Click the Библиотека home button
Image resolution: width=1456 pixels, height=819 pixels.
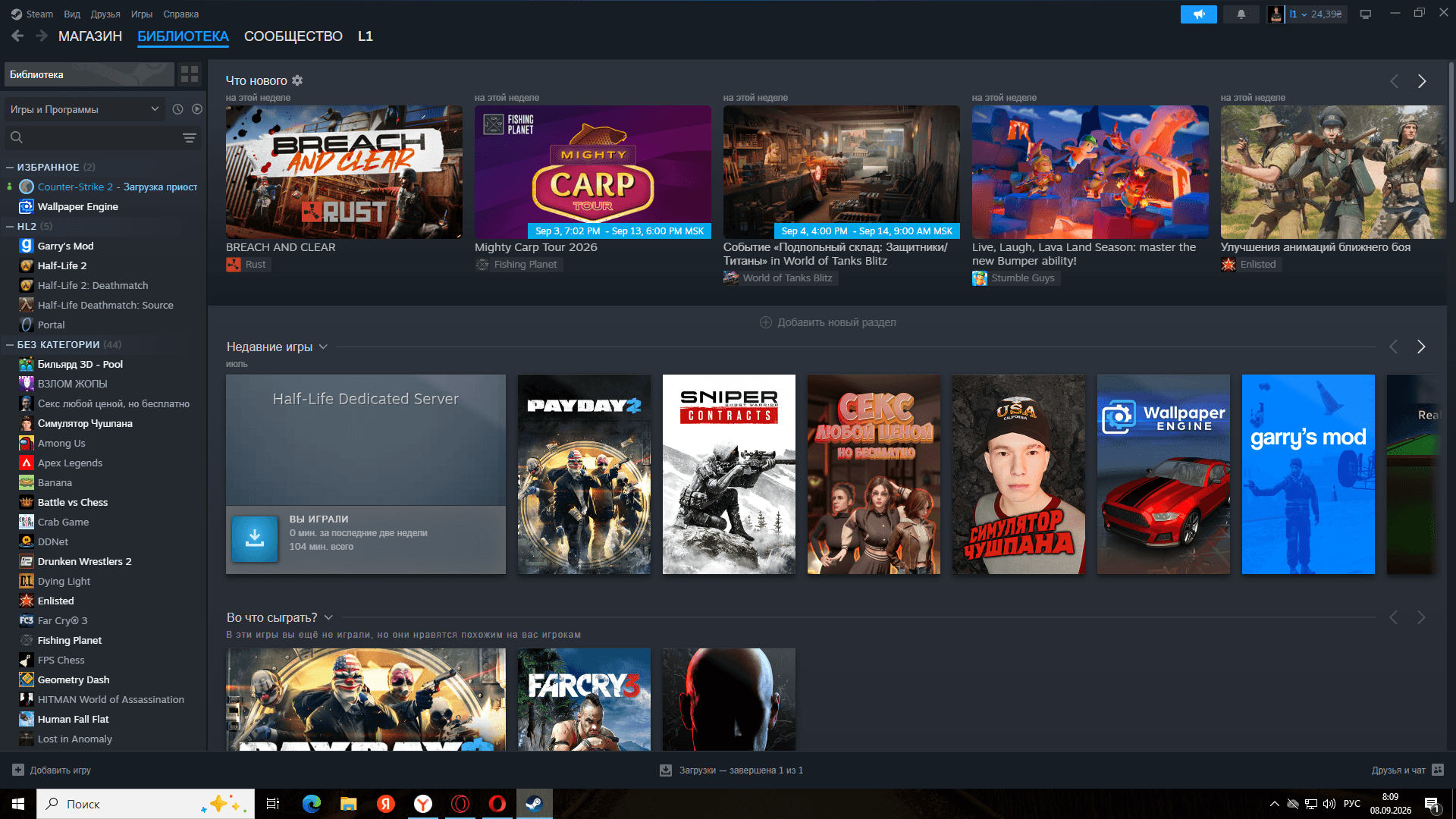89,74
